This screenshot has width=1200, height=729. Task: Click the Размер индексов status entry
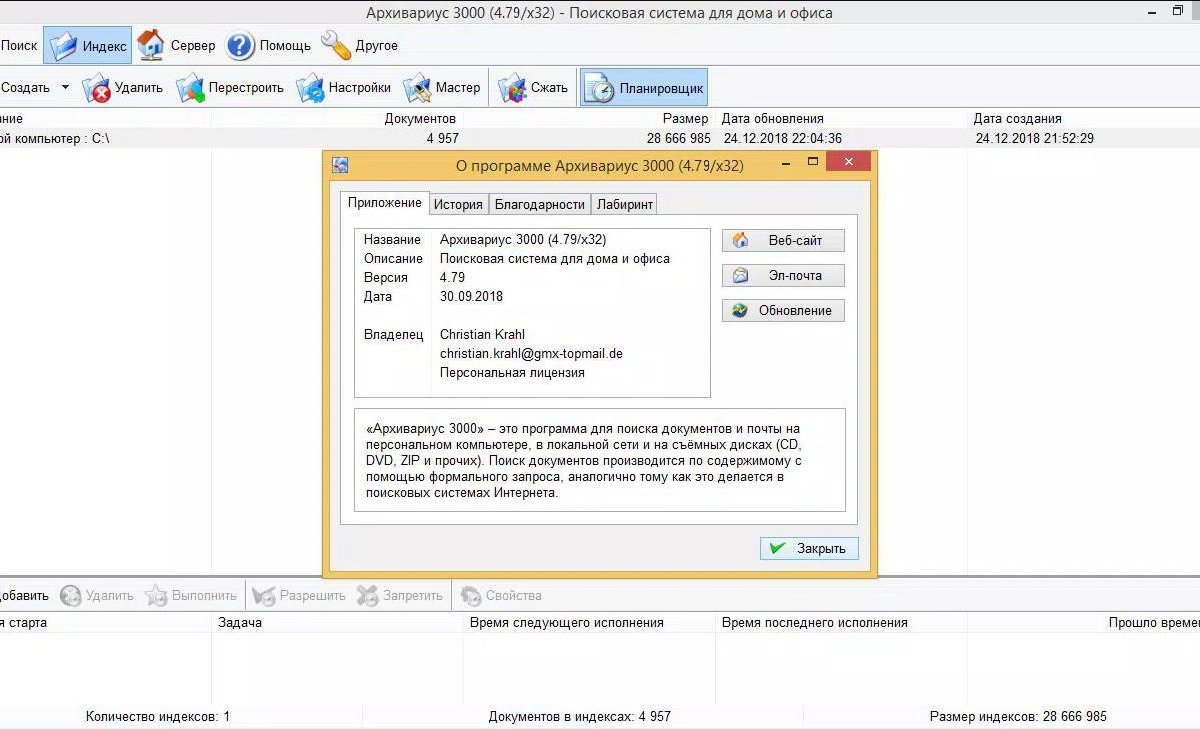coord(1018,716)
